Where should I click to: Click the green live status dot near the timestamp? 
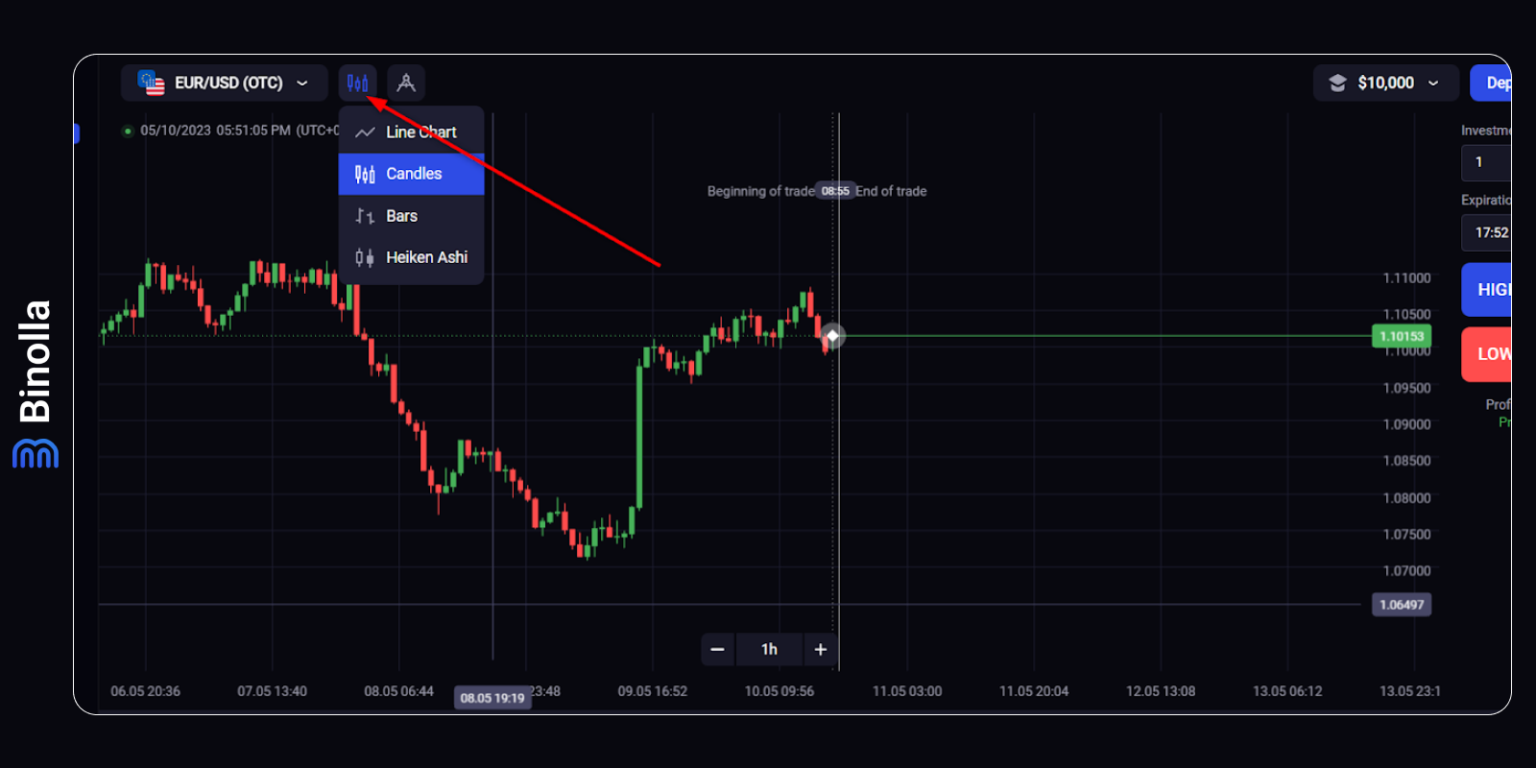click(x=127, y=131)
